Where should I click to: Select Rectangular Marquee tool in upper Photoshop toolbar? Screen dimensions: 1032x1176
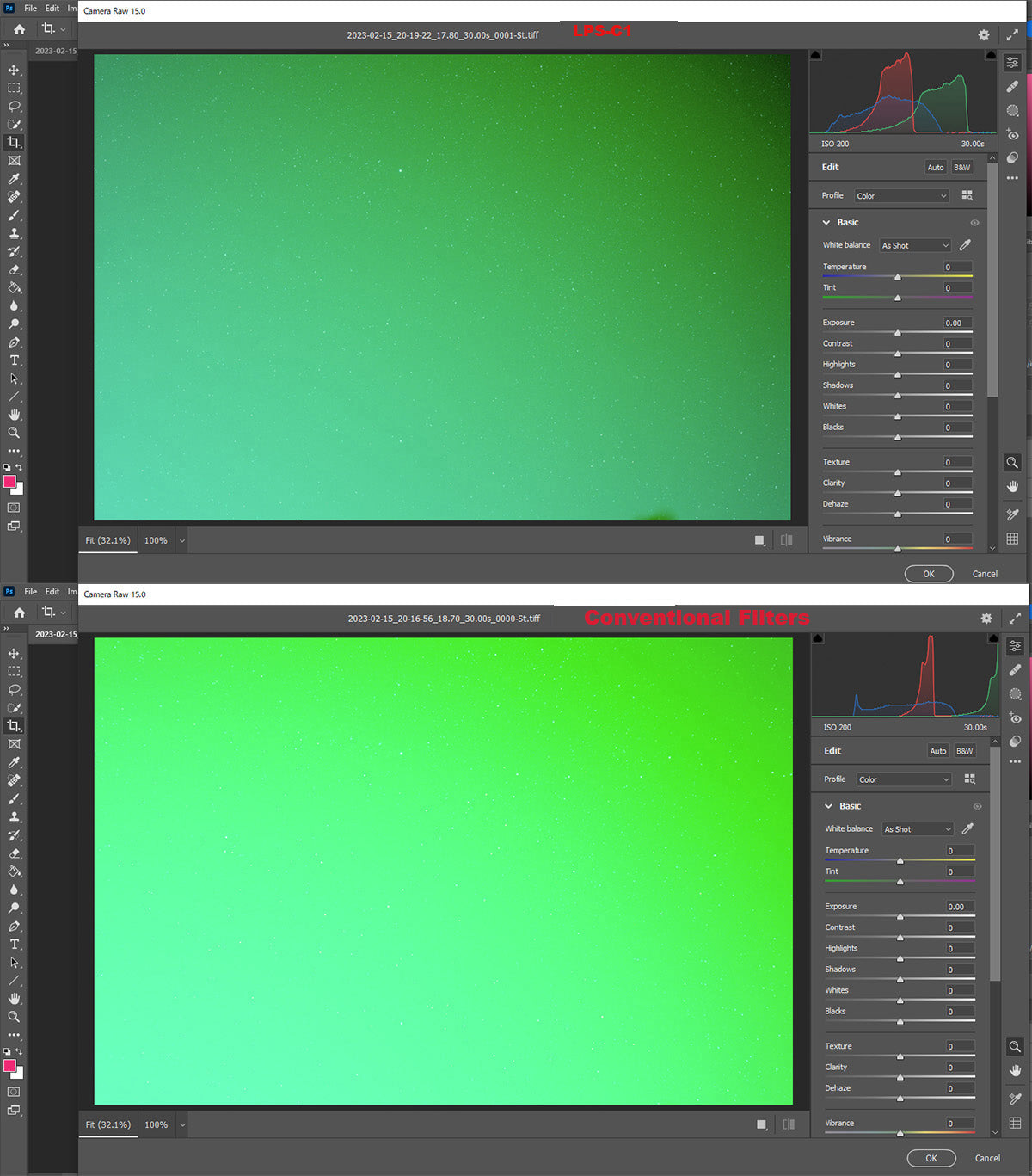[14, 88]
